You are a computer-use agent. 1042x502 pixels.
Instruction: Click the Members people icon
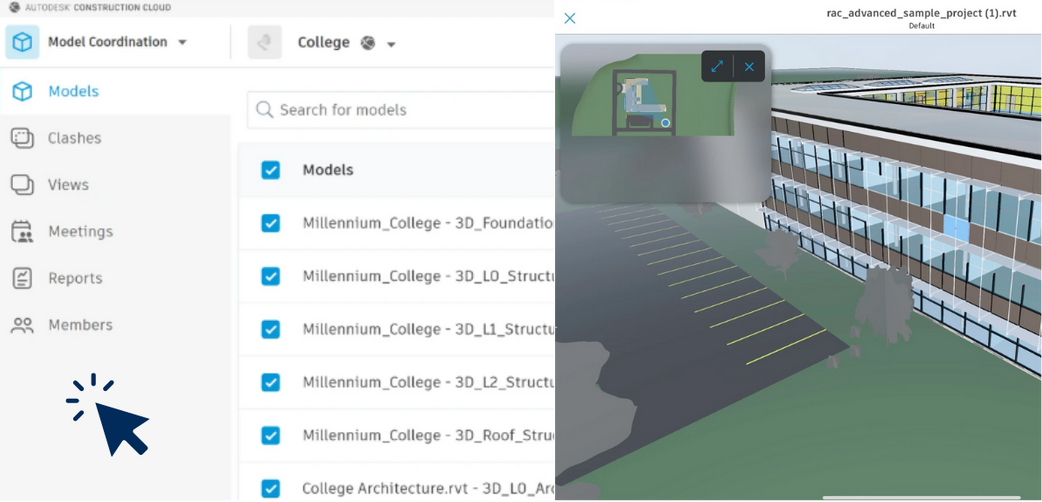23,325
